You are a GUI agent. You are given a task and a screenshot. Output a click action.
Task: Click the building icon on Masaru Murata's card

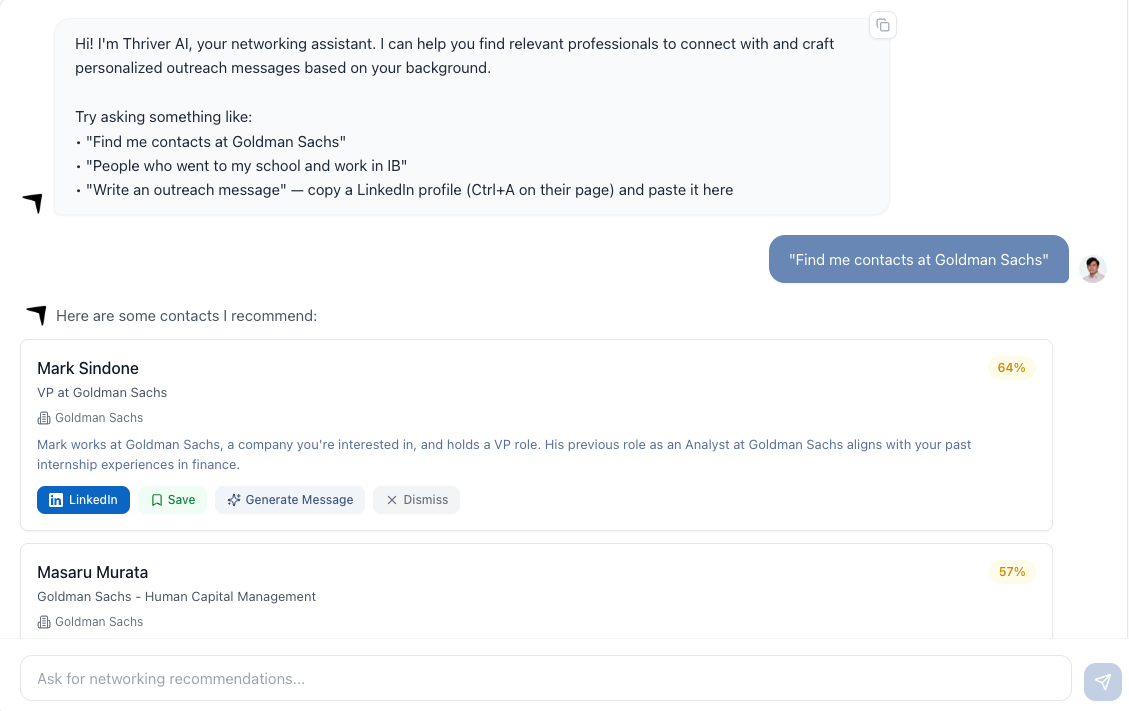43,621
